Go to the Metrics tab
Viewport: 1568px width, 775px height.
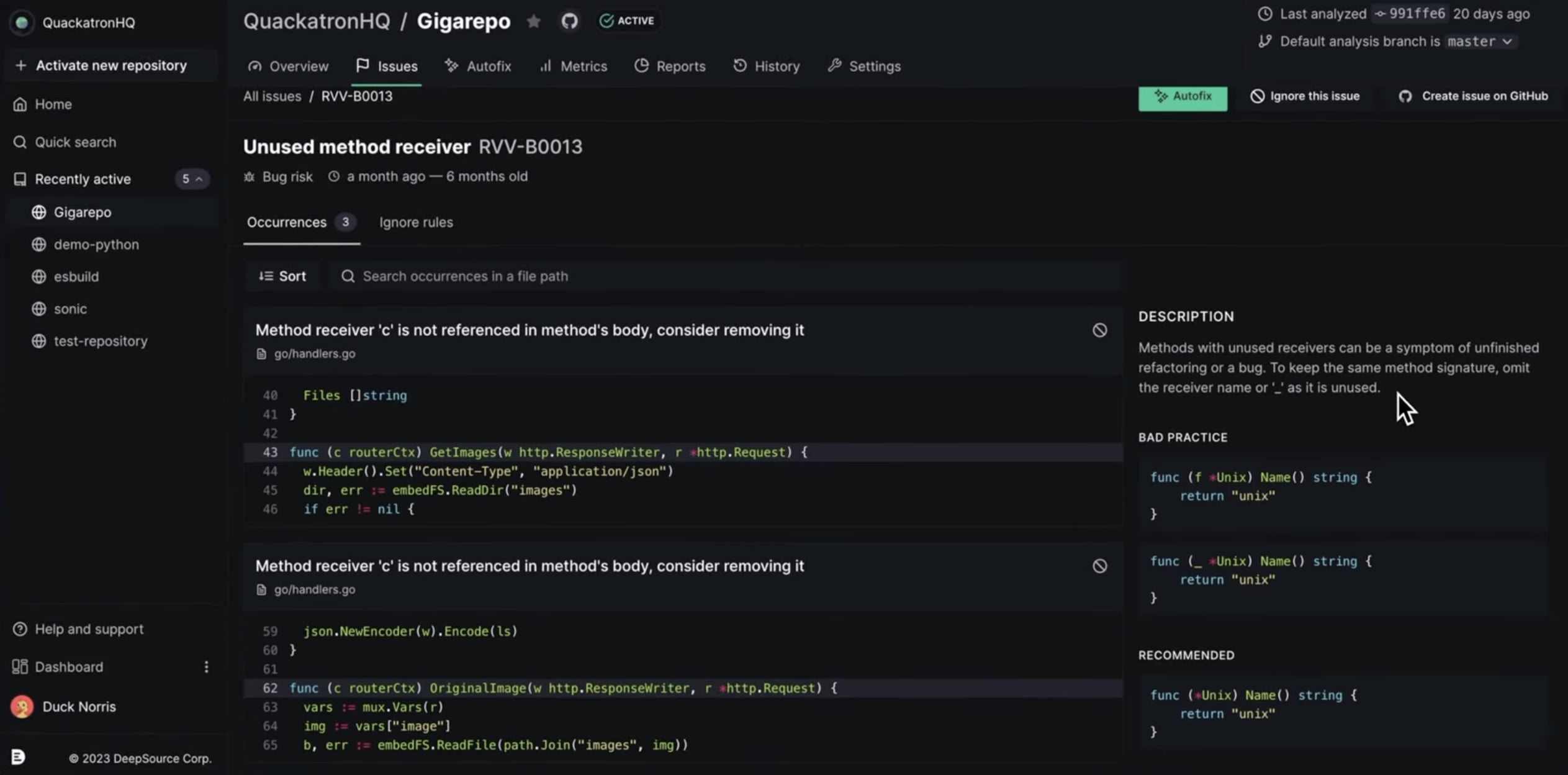(x=573, y=66)
